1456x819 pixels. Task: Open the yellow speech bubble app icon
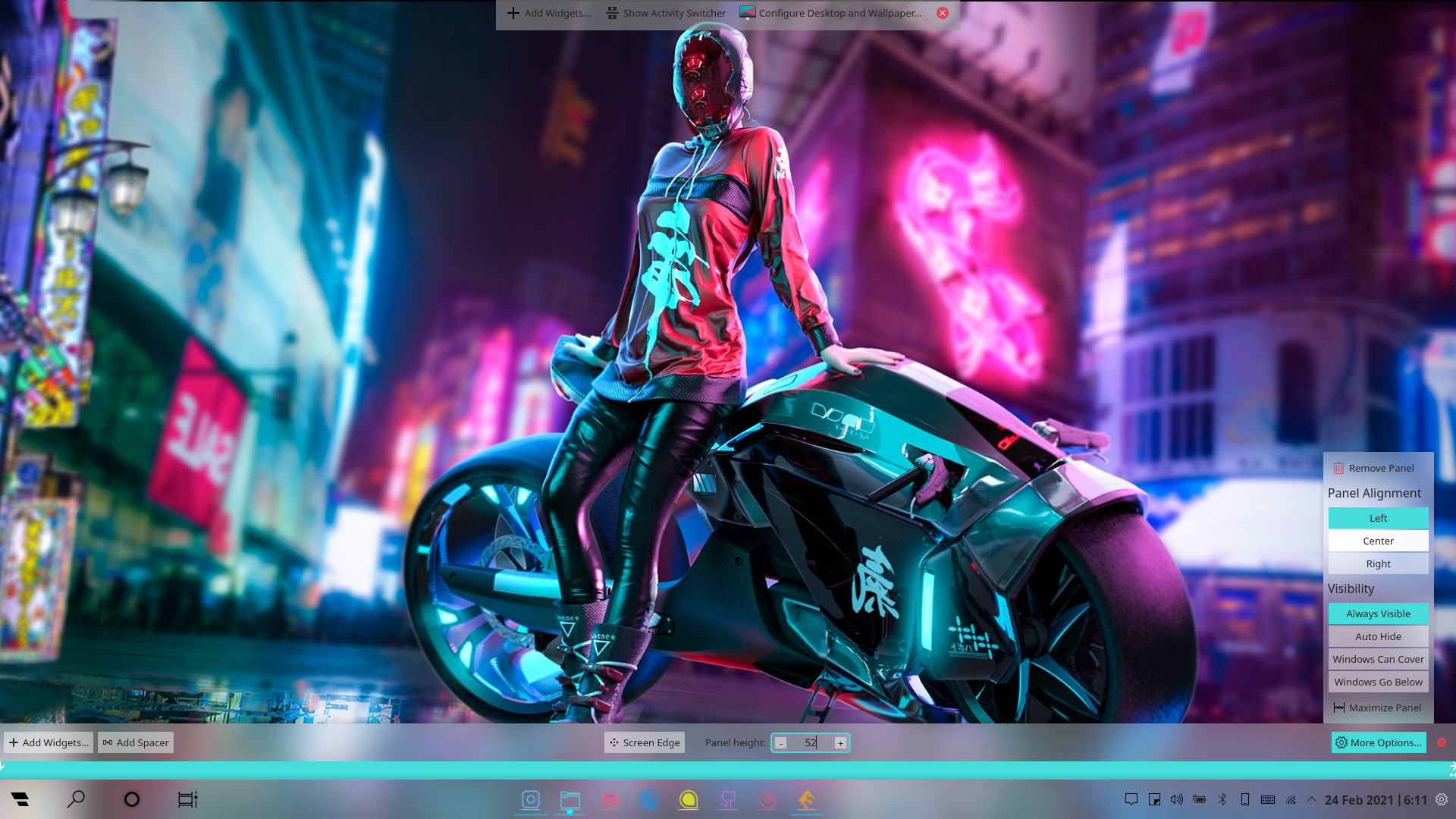pos(689,799)
